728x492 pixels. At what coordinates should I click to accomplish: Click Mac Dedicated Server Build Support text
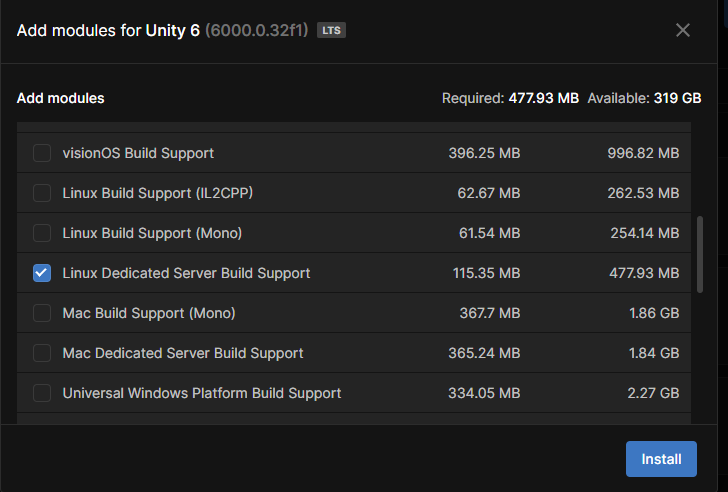tap(183, 353)
